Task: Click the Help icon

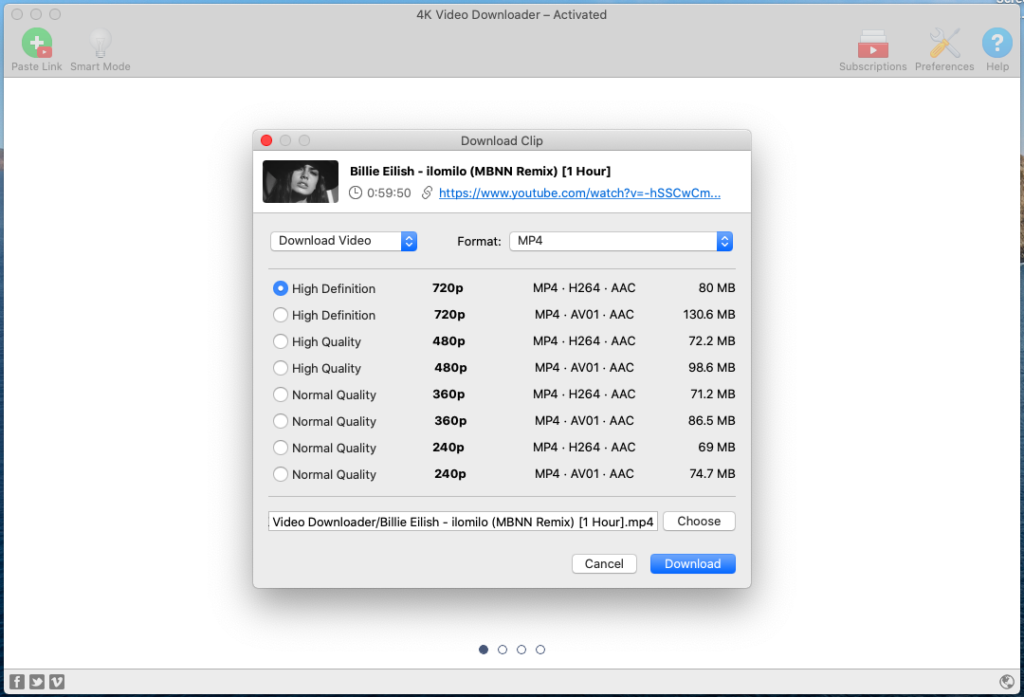Action: pyautogui.click(x=996, y=42)
